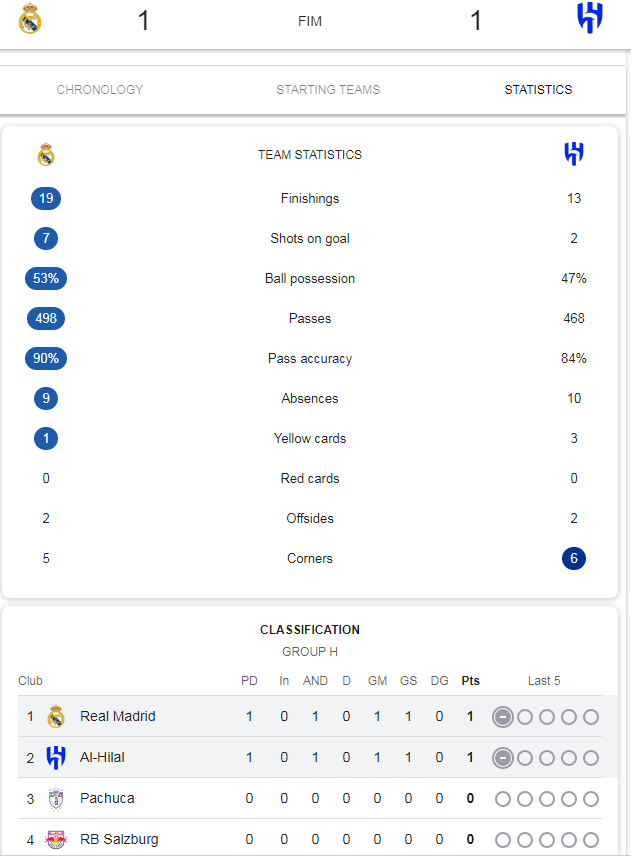Click the Group H heading
The image size is (631, 861).
310,652
